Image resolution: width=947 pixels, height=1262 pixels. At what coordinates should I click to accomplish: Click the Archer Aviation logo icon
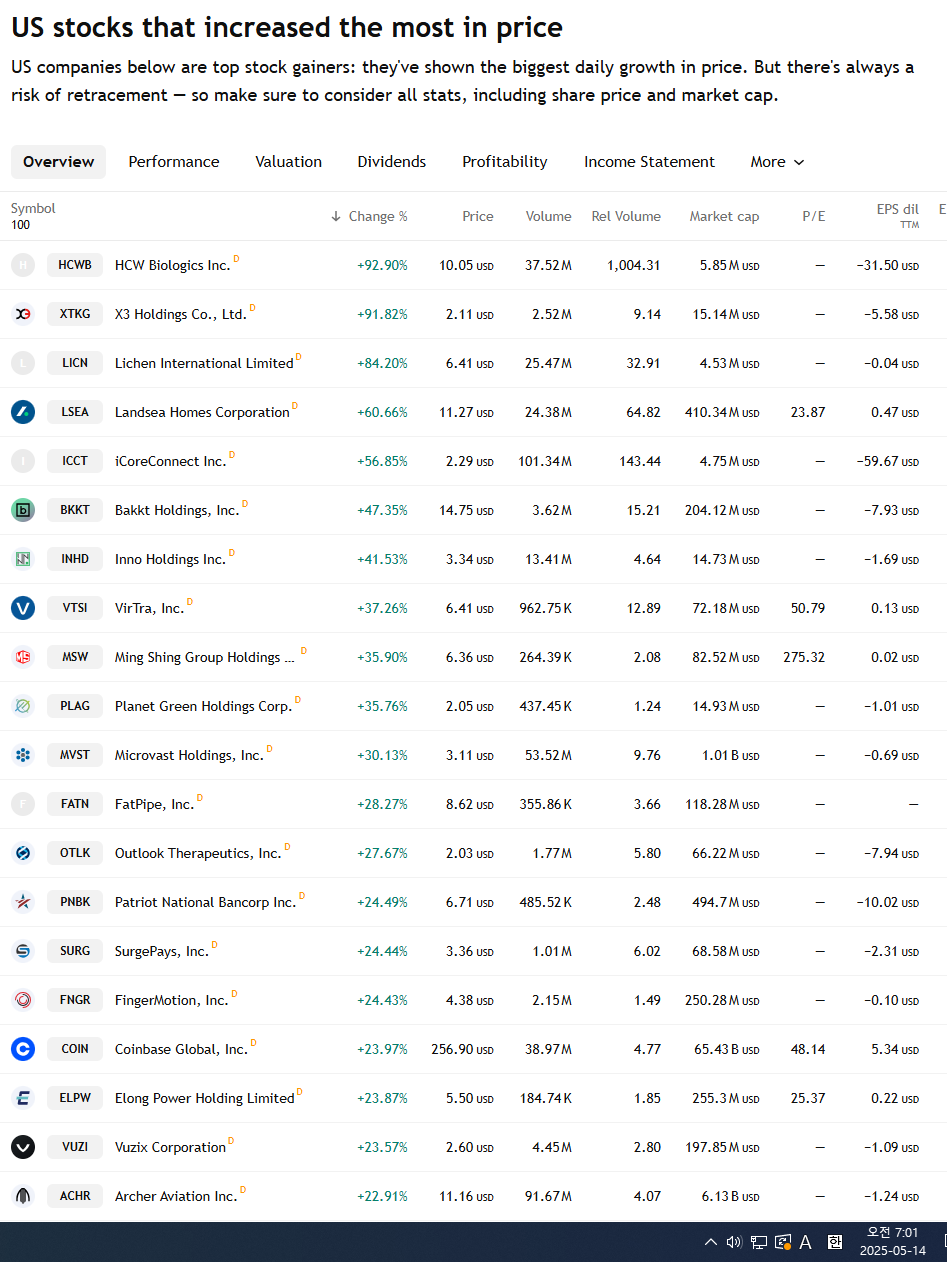click(23, 1196)
